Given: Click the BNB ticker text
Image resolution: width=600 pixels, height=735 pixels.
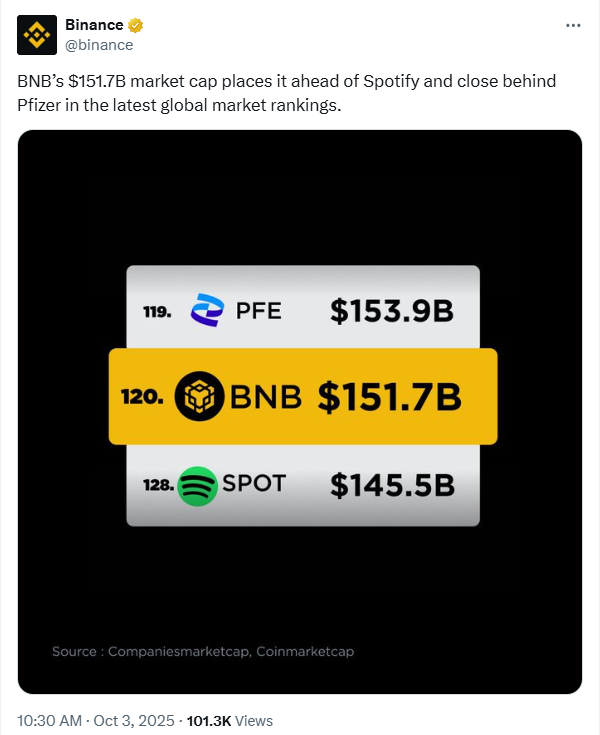Looking at the screenshot, I should 266,397.
